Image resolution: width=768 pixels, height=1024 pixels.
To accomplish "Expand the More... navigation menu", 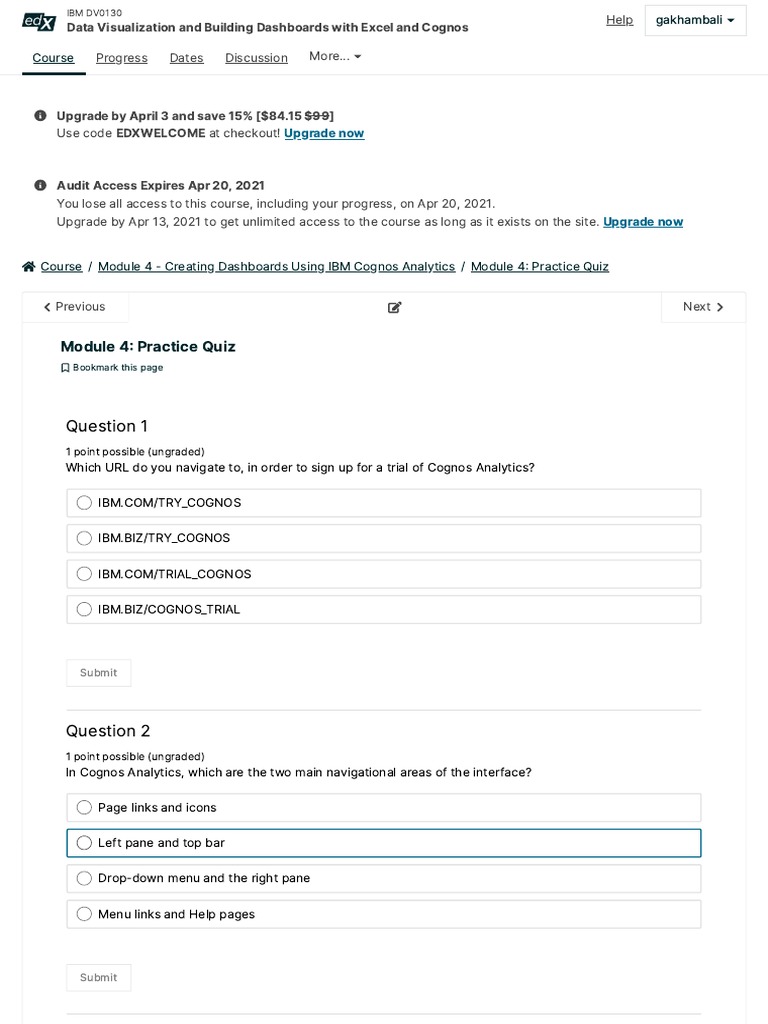I will pos(335,57).
